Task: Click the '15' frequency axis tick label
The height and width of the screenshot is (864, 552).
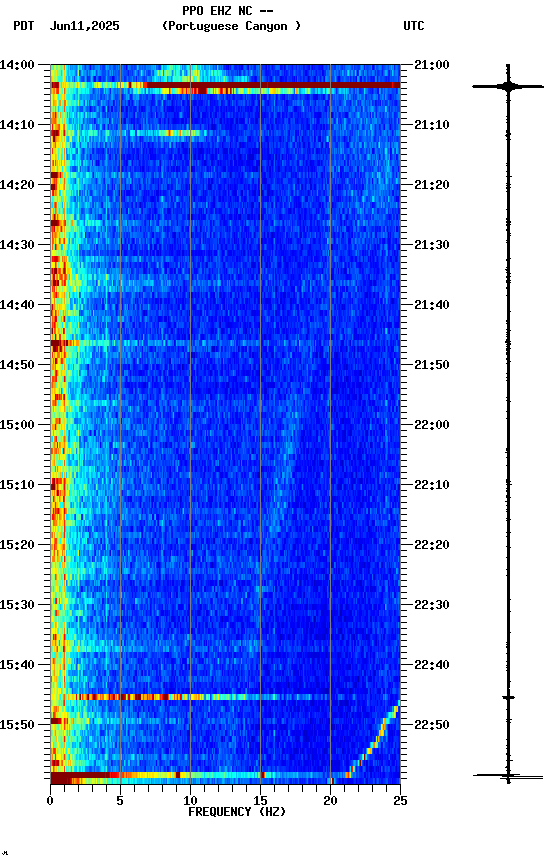Action: pos(260,801)
